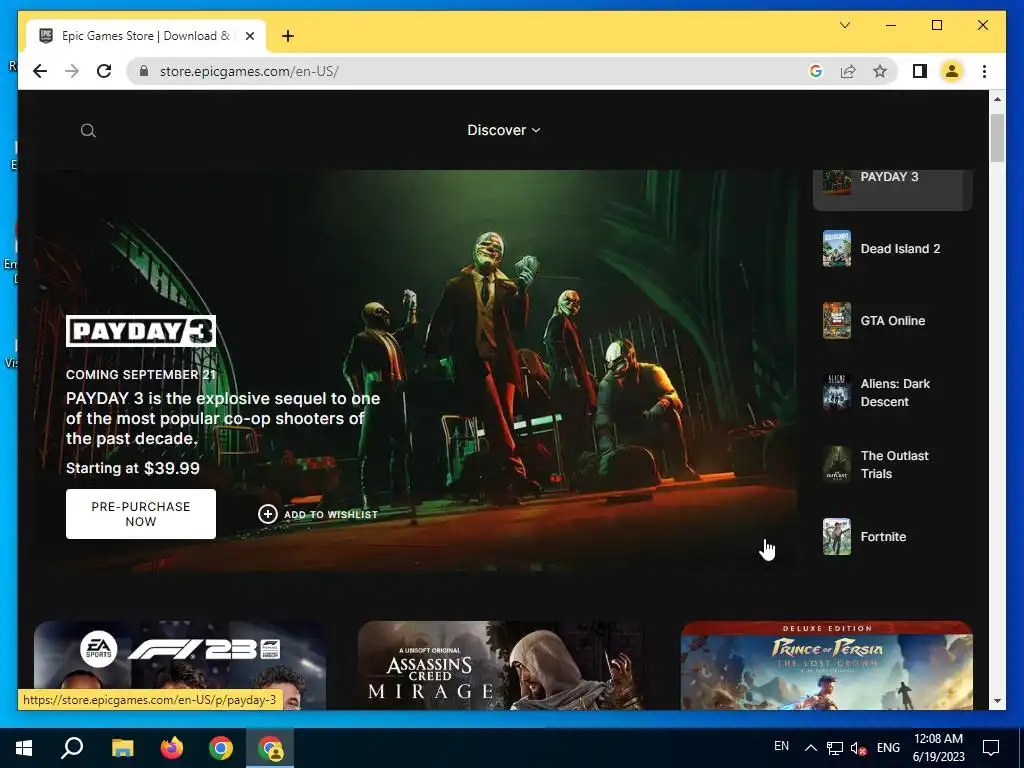
Task: Click the address bar URL field
Action: [470, 71]
